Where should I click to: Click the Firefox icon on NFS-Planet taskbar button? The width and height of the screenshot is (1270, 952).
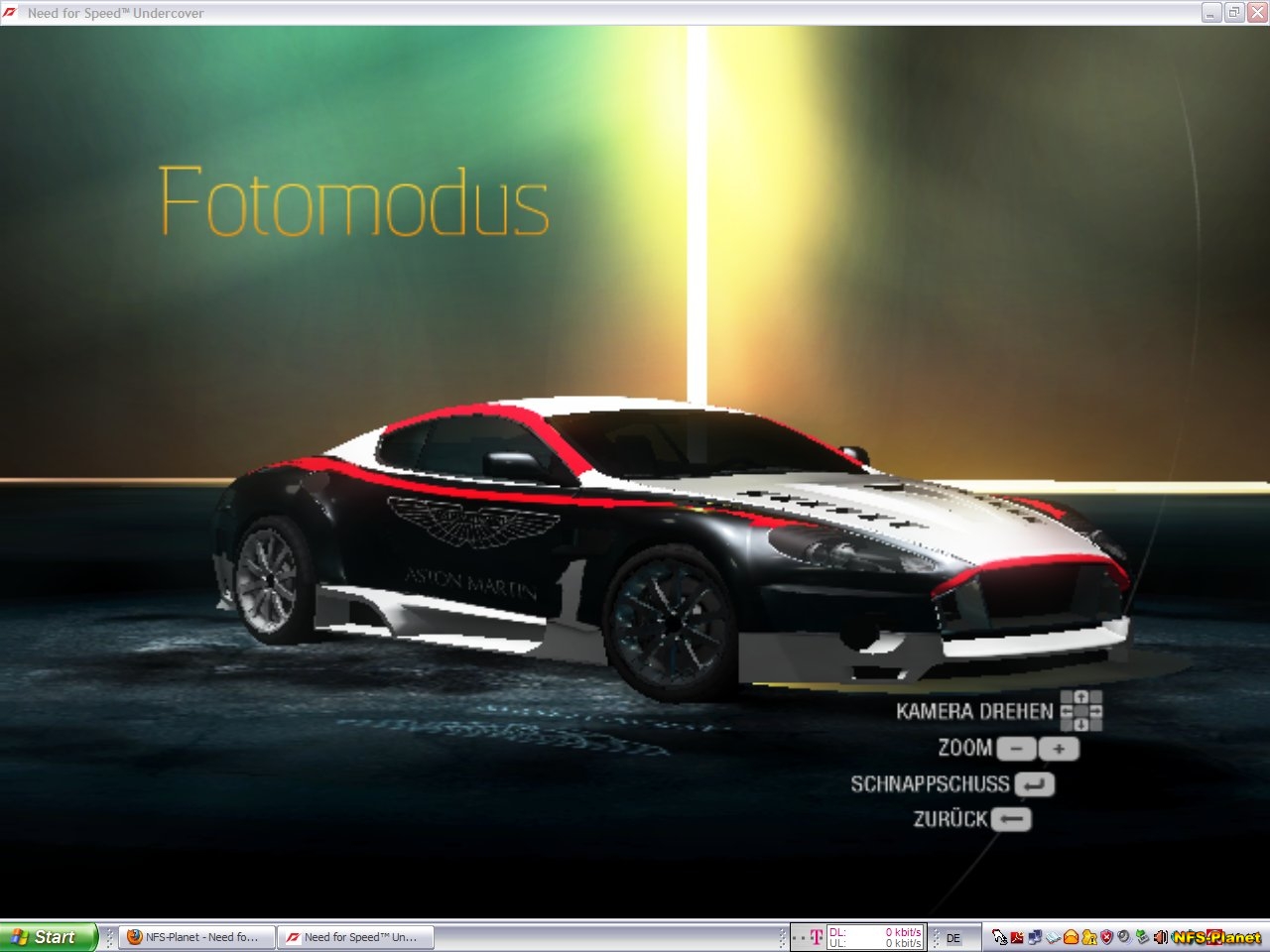pyautogui.click(x=134, y=937)
